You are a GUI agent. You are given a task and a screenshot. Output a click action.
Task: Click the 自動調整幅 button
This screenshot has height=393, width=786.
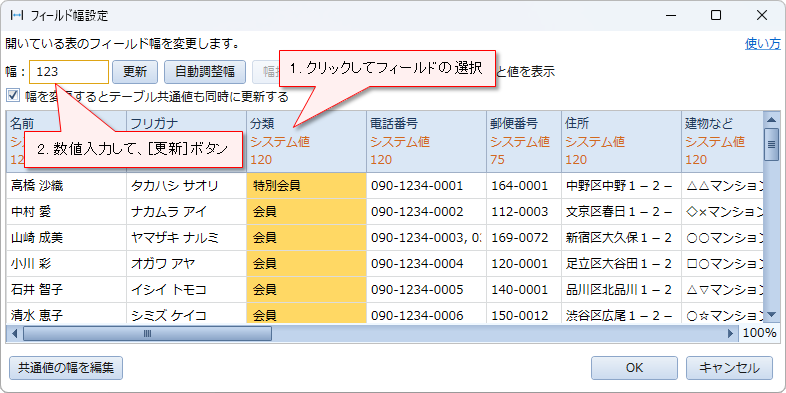[x=205, y=72]
